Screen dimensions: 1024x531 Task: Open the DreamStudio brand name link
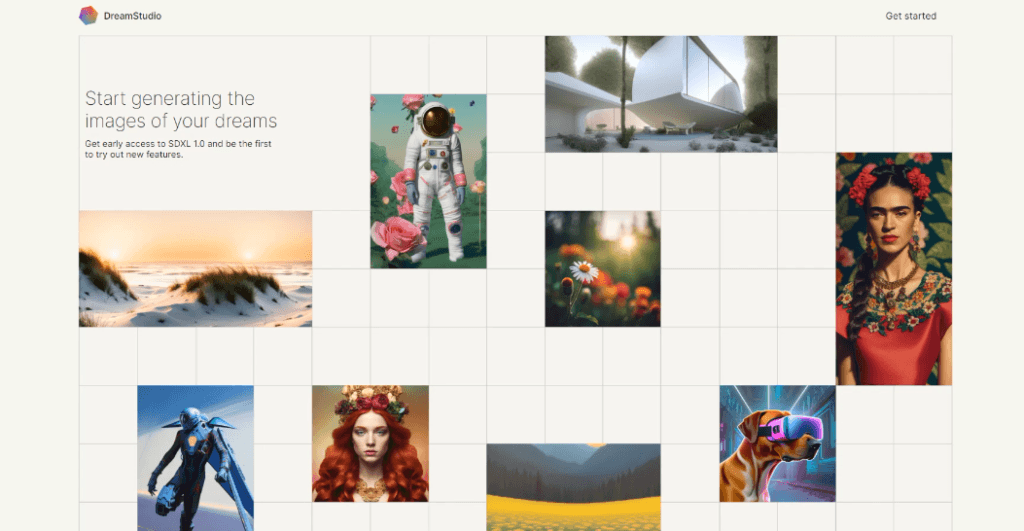[133, 16]
